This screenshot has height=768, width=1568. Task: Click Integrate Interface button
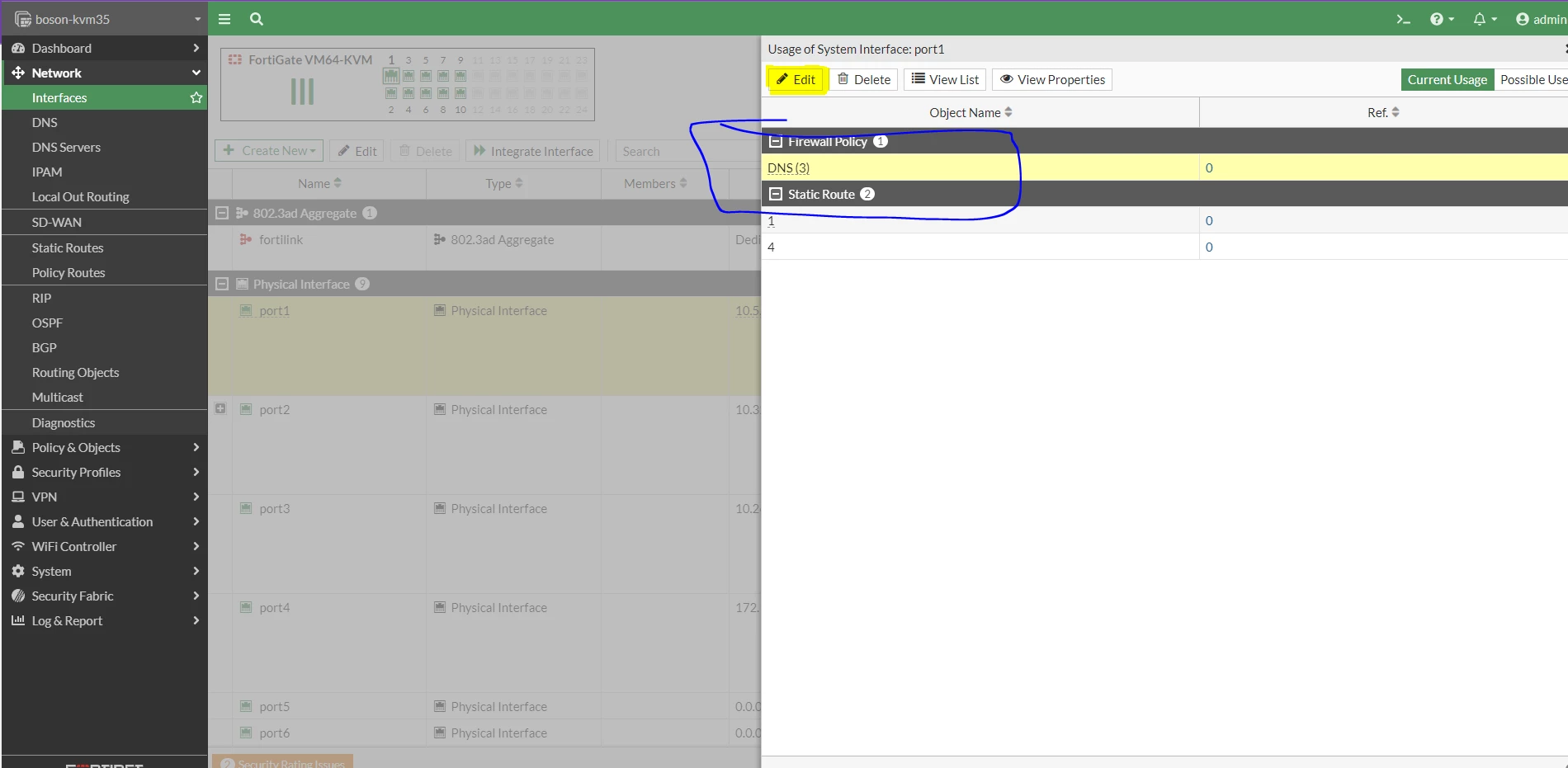533,151
